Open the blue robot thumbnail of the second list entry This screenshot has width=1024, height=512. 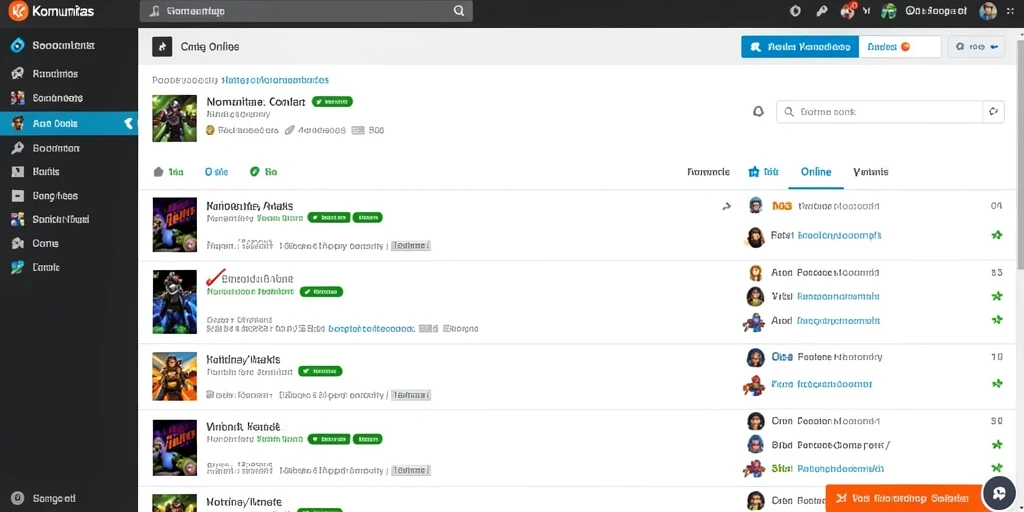pyautogui.click(x=174, y=302)
